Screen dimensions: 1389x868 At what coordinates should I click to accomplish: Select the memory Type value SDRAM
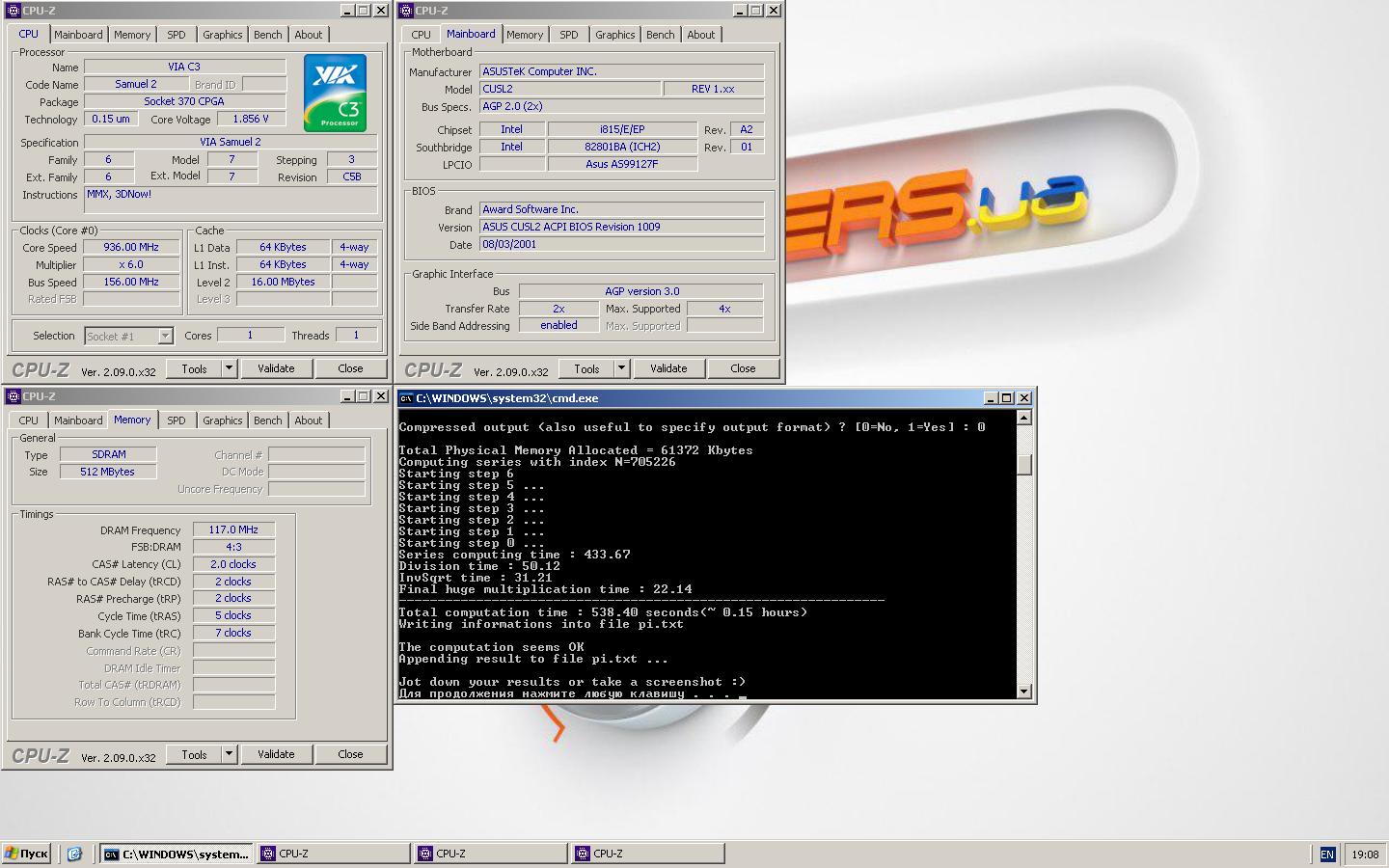pos(108,454)
